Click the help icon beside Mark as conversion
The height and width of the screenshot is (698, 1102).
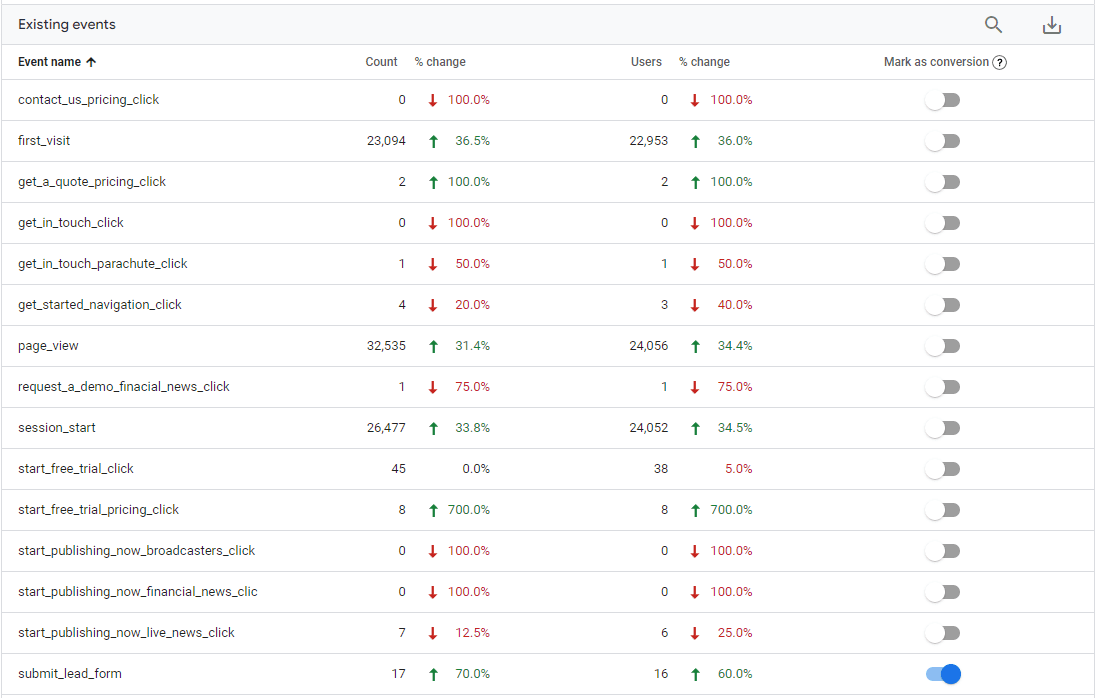[x=999, y=62]
